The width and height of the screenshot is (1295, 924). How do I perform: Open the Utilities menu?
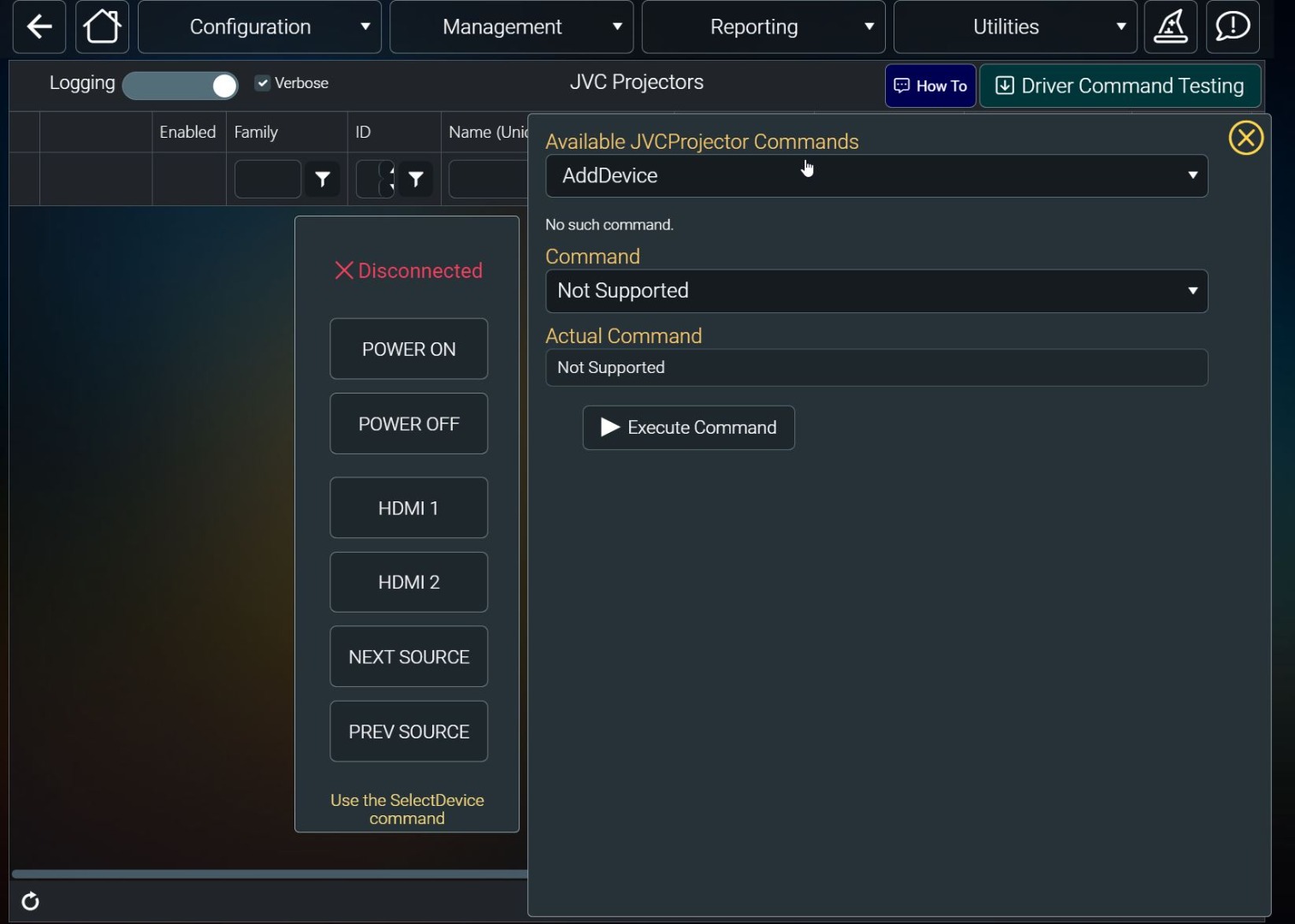point(1015,27)
